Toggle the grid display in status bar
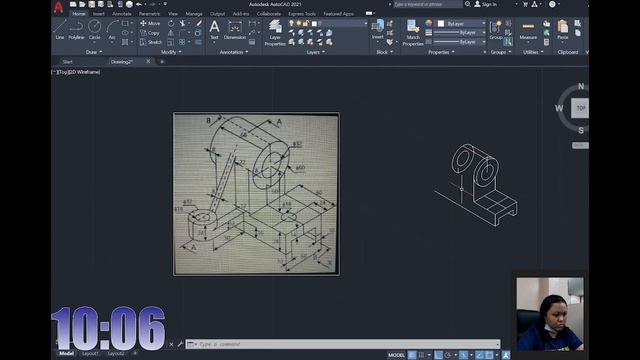The image size is (640, 360). point(412,355)
